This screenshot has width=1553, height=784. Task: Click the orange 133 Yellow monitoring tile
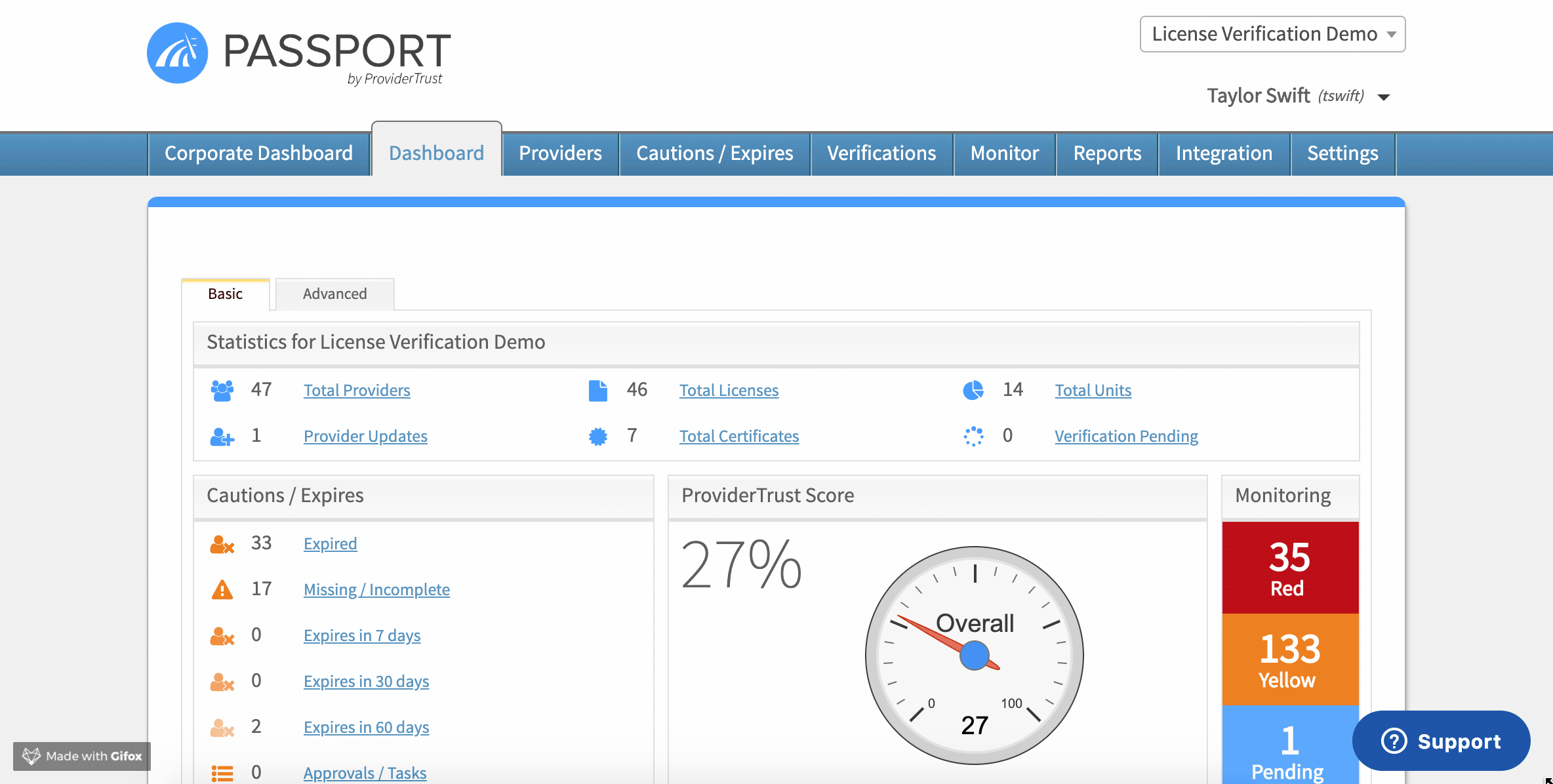1290,659
